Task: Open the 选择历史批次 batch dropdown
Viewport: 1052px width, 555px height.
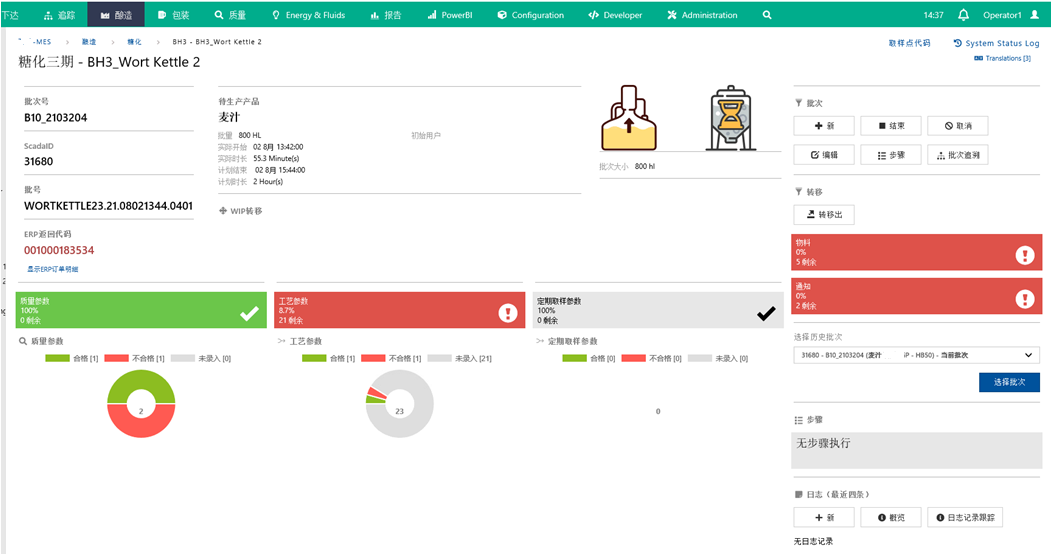Action: point(915,355)
